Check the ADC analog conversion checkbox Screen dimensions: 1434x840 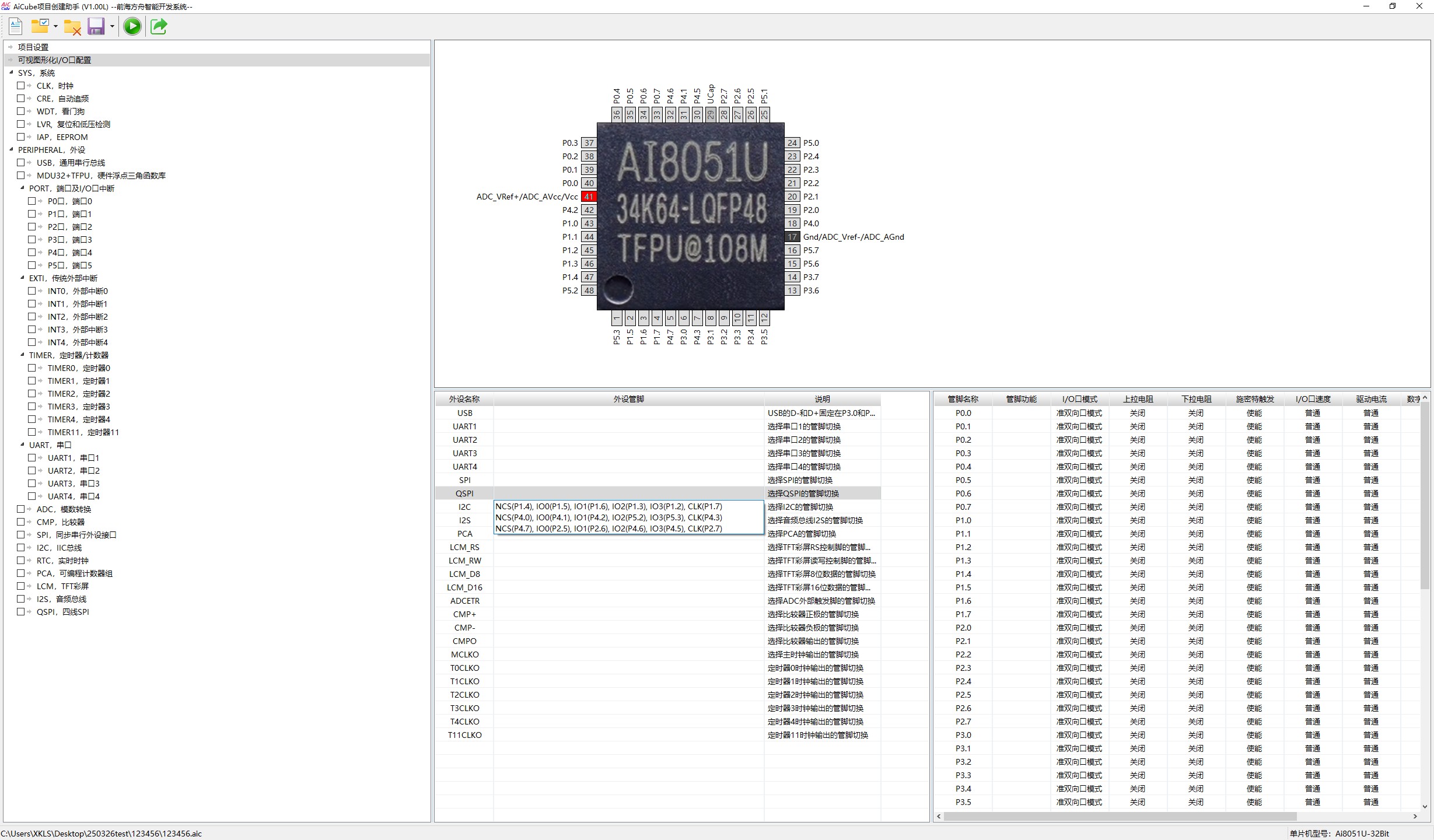[21, 509]
